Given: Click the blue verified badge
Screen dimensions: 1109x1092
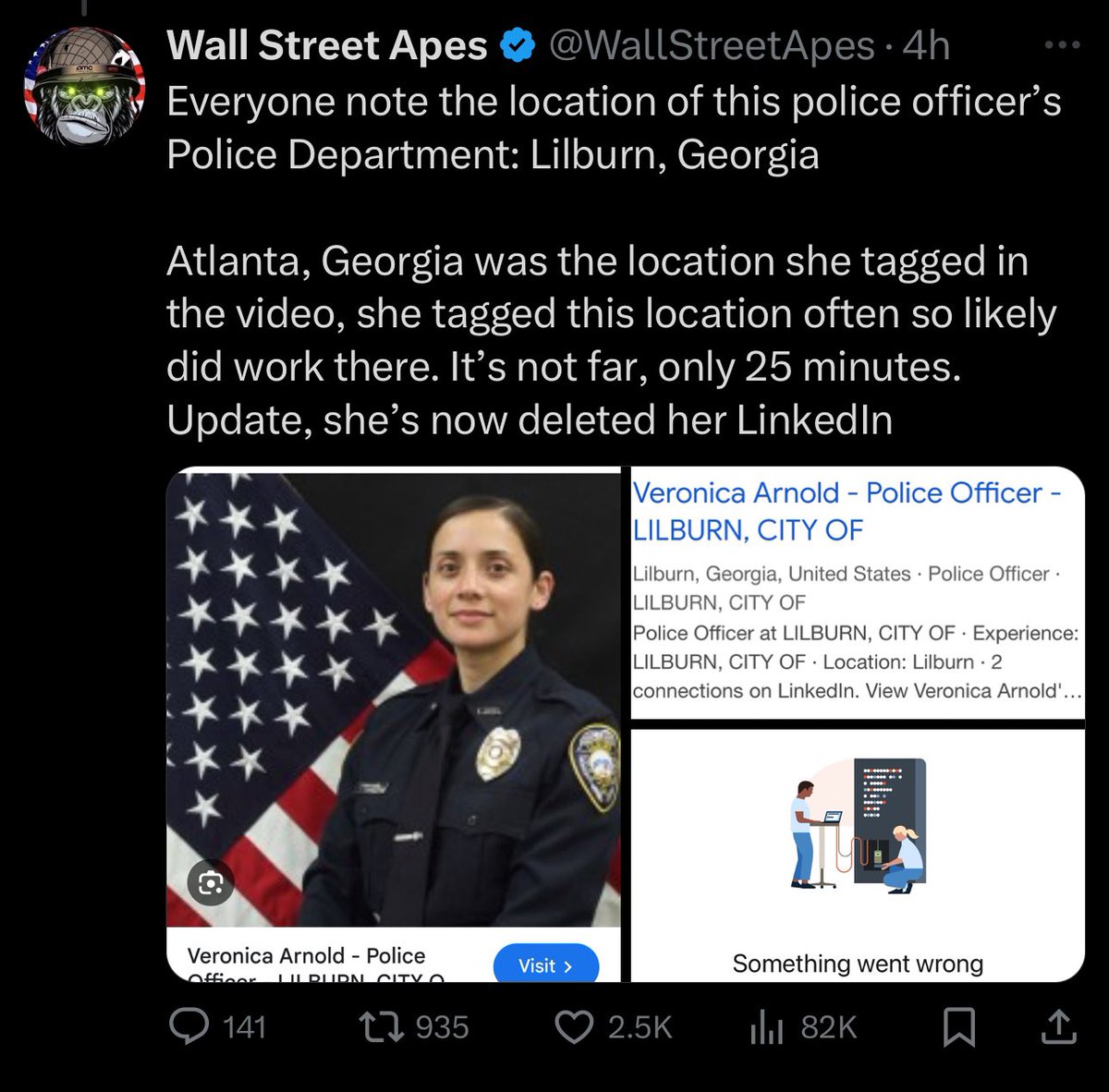Looking at the screenshot, I should [518, 45].
